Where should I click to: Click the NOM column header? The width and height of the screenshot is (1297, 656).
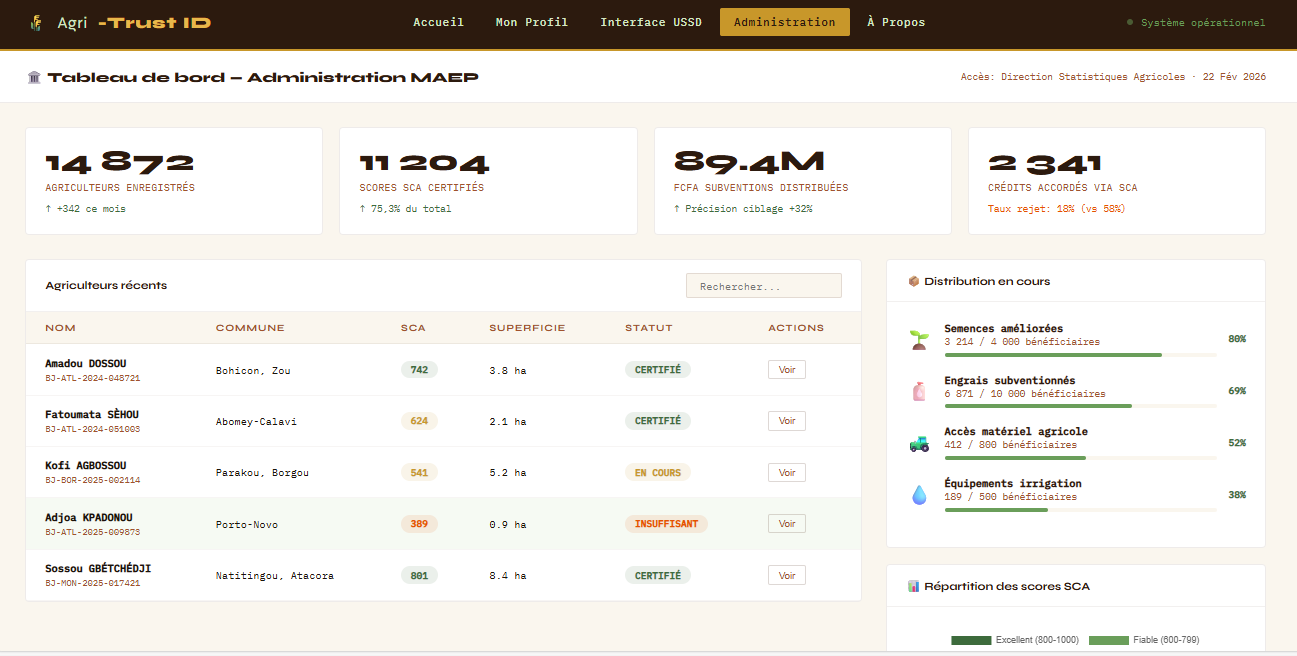(x=60, y=328)
